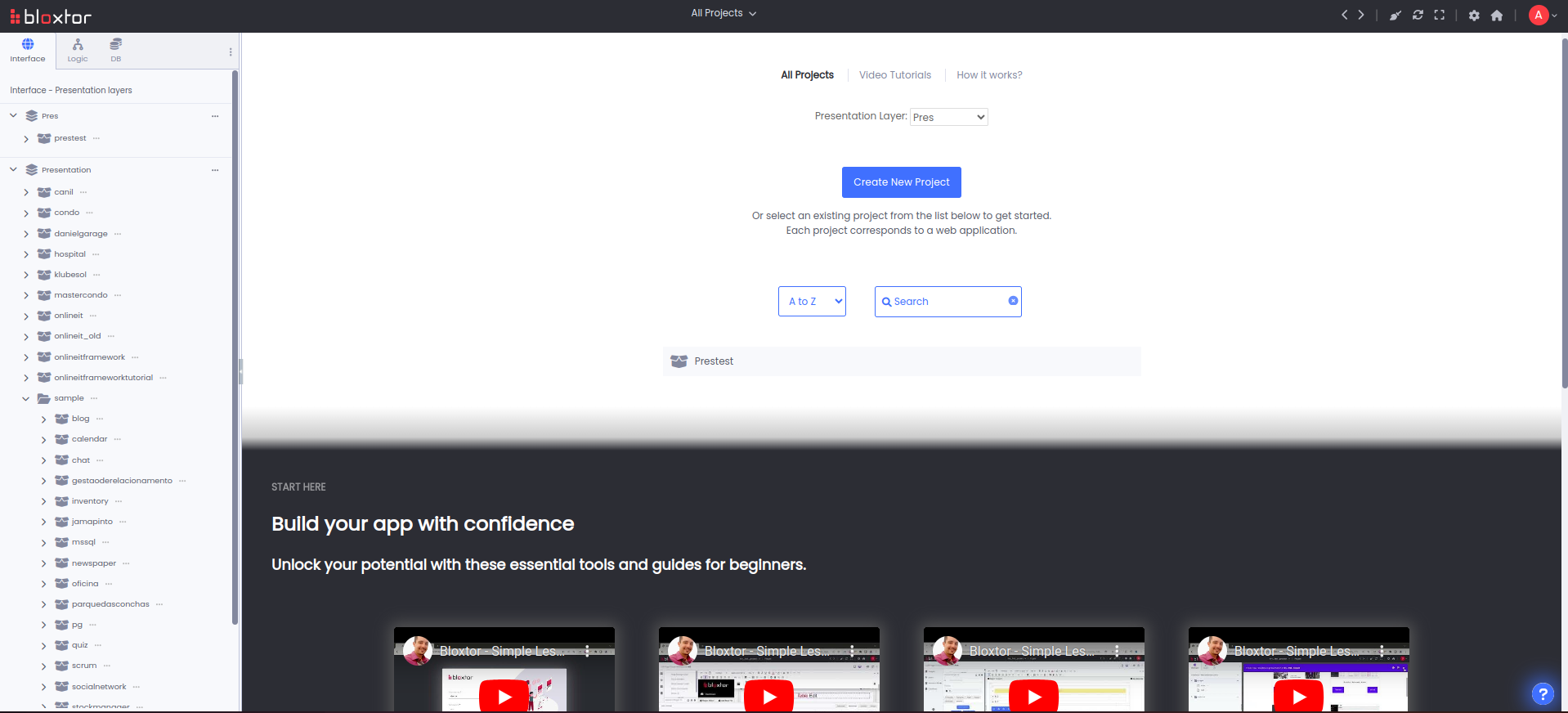Select jamapinto in the tree
This screenshot has height=713, width=1568.
click(x=92, y=522)
